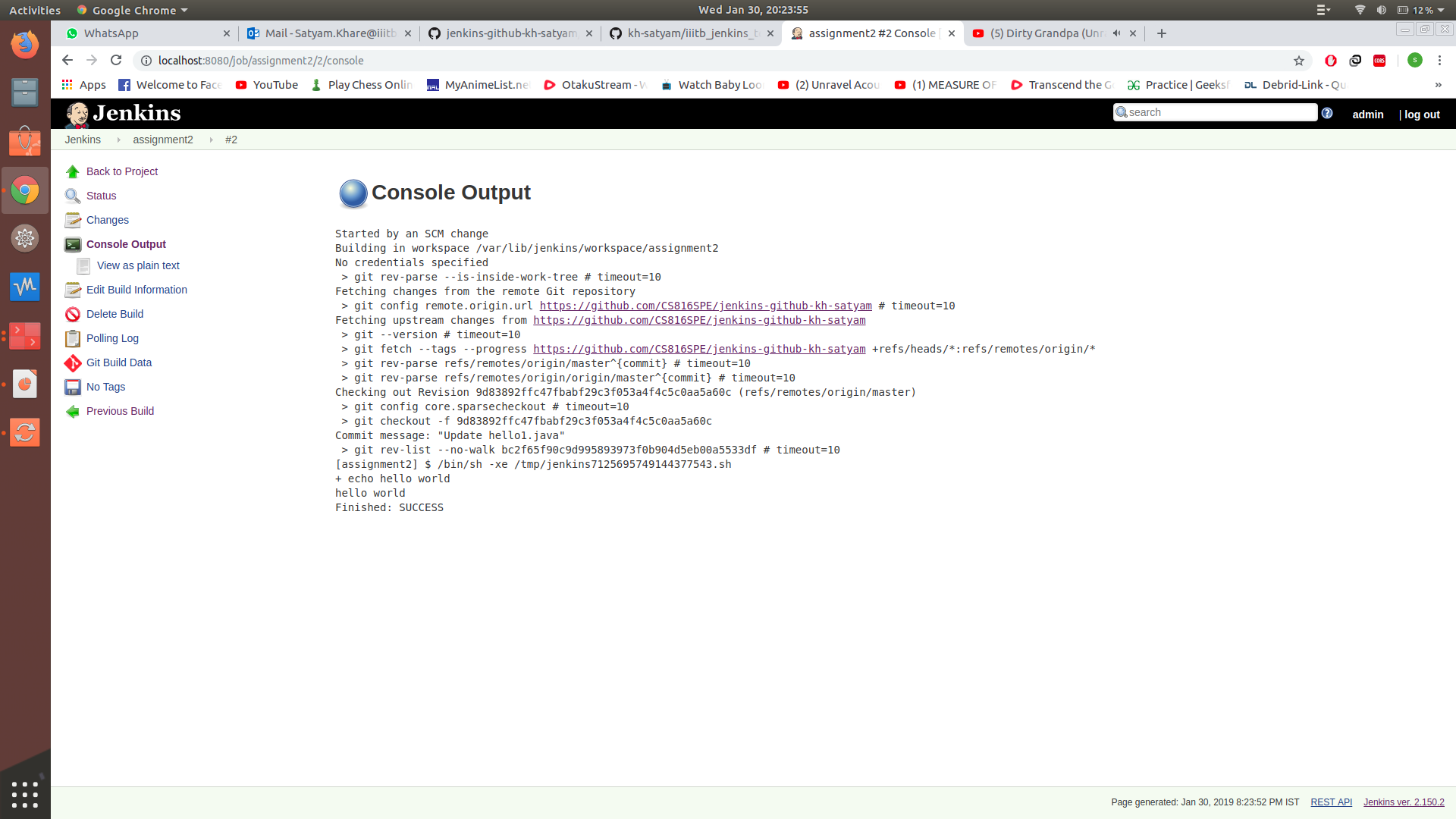The height and width of the screenshot is (819, 1456).
Task: Bookmark page with the star icon
Action: coord(1299,61)
